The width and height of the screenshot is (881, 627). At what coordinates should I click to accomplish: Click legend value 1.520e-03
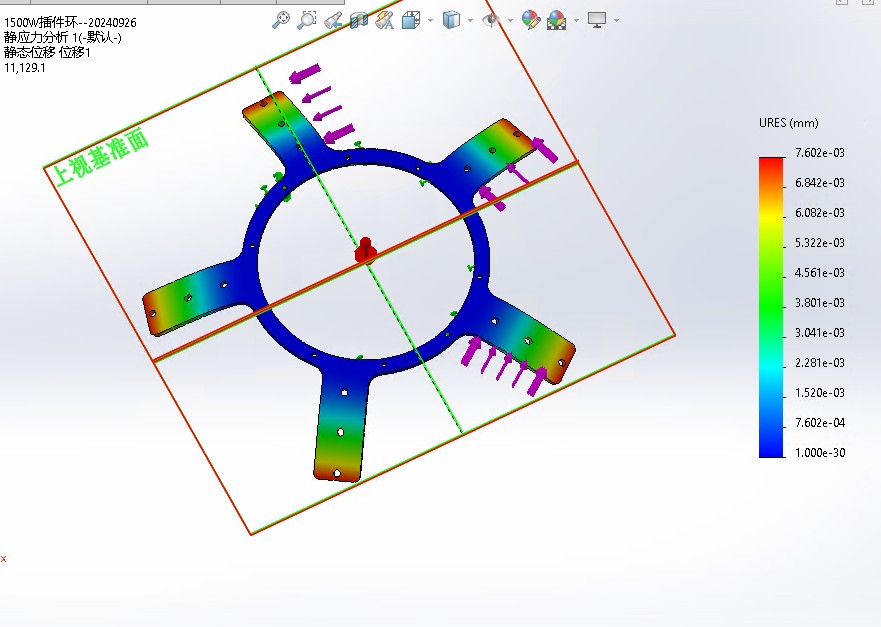click(x=820, y=393)
